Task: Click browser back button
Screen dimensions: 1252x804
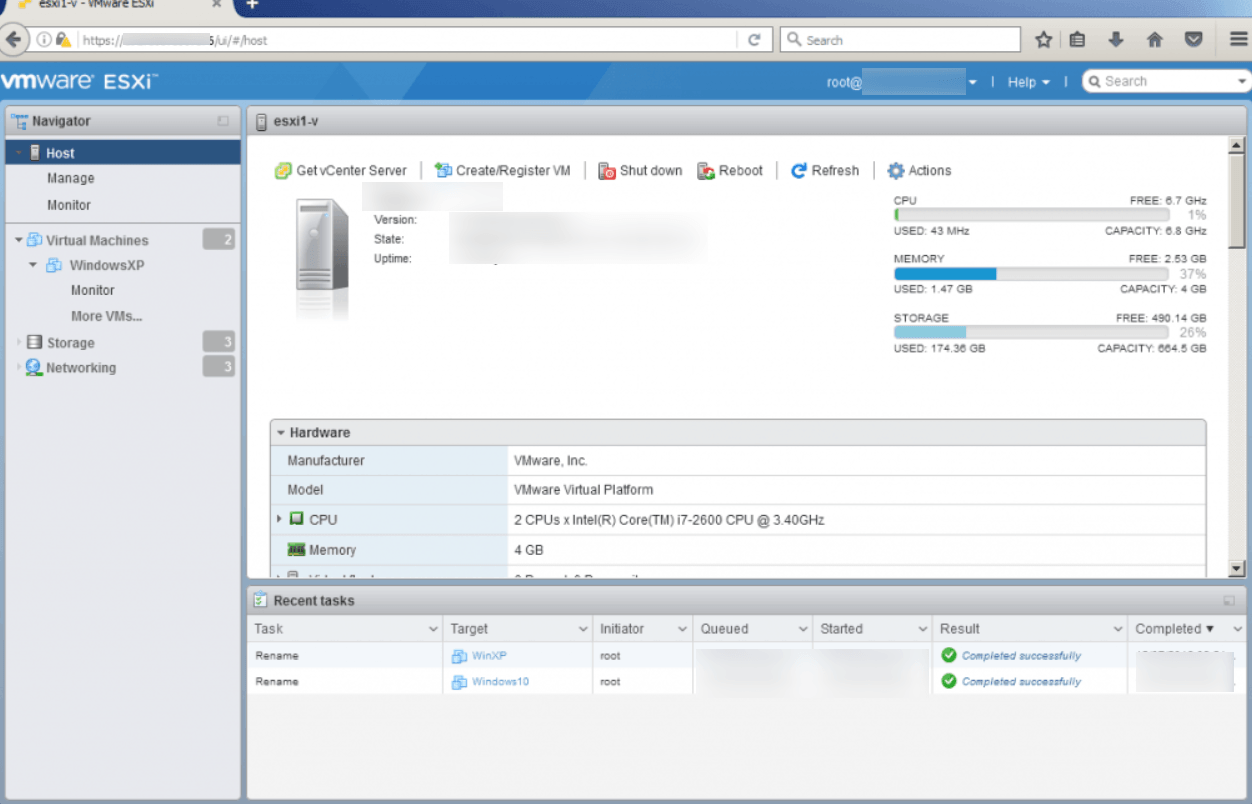Action: pyautogui.click(x=13, y=40)
